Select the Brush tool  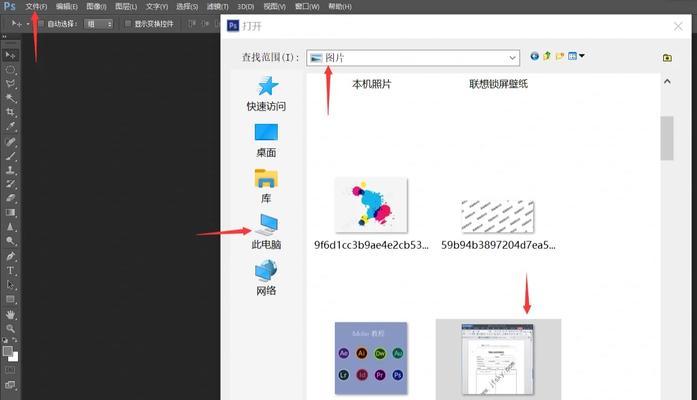tap(10, 156)
